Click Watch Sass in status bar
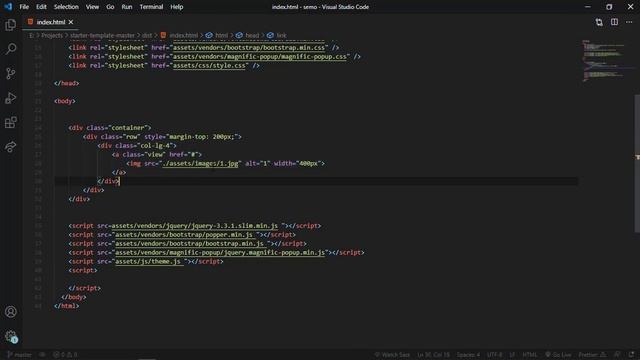The height and width of the screenshot is (360, 640). [x=392, y=355]
